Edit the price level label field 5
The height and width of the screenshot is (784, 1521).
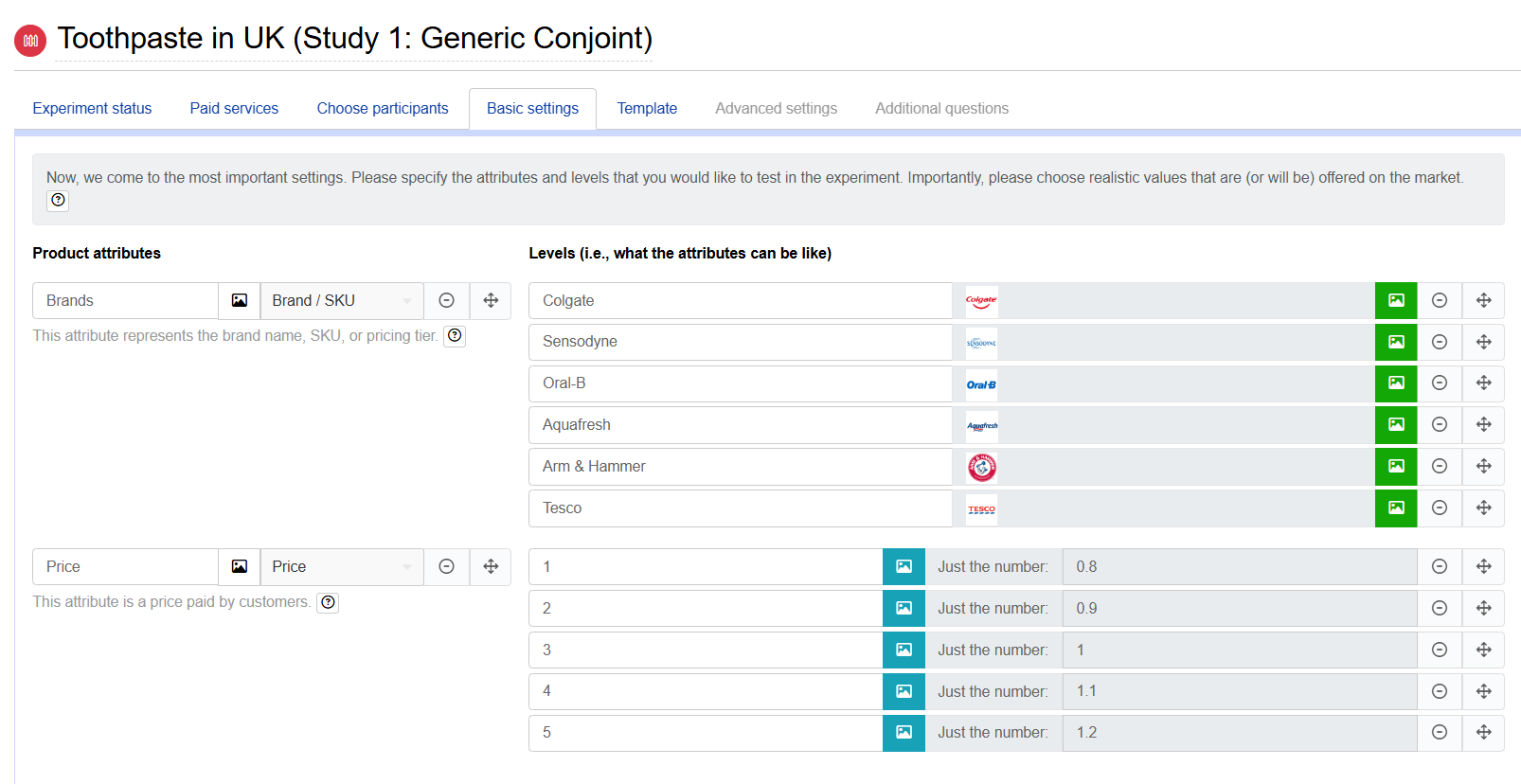tap(706, 733)
